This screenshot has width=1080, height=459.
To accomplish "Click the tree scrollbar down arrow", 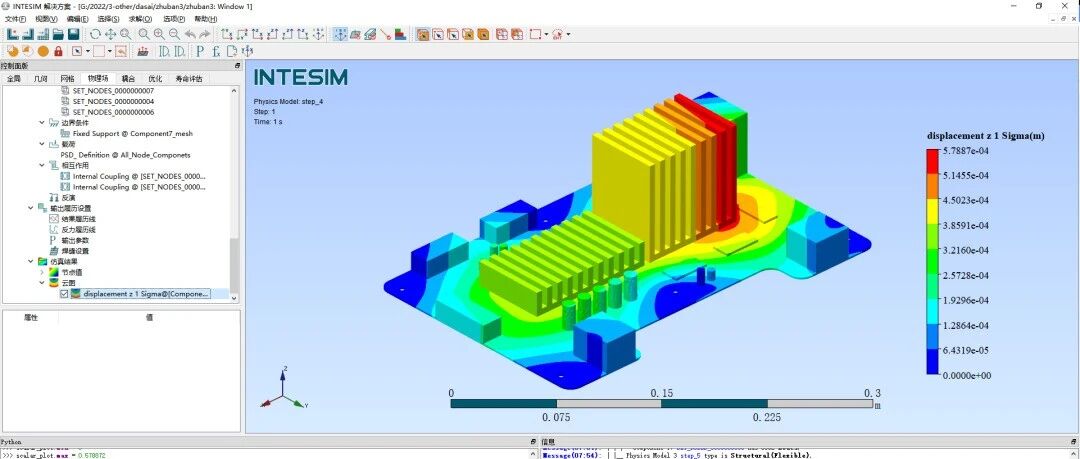I will pos(235,298).
